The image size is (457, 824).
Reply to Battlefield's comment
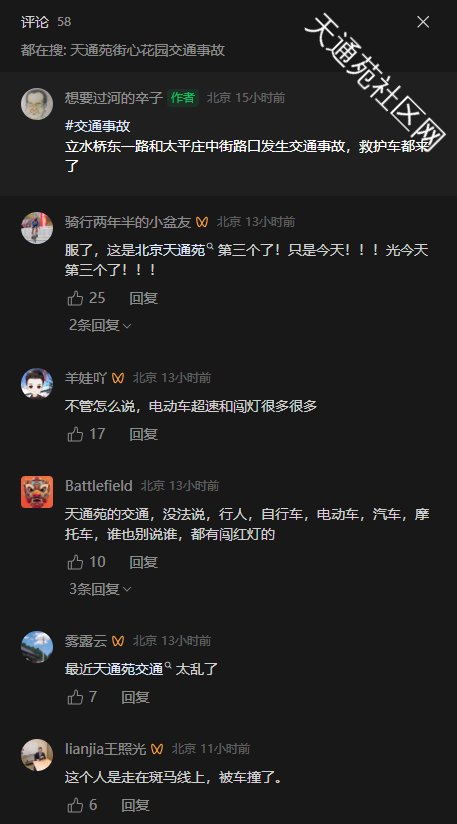(143, 562)
